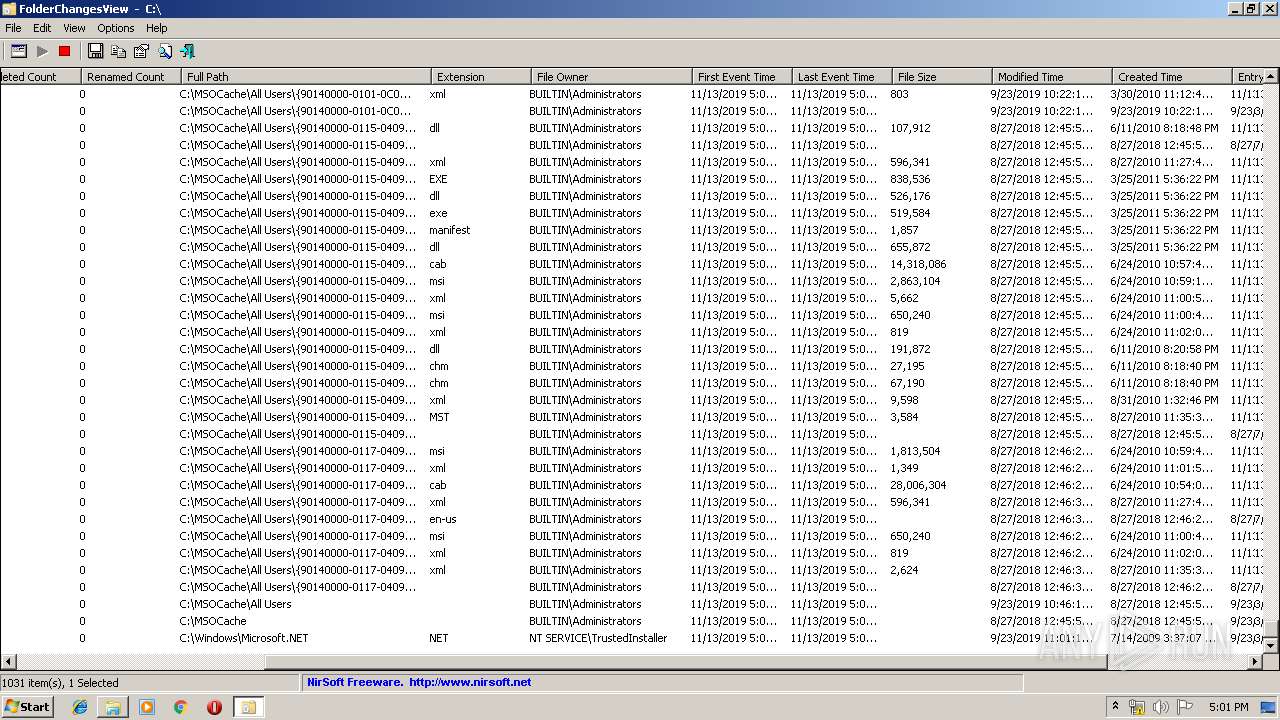
Task: Open the Action Center flag icon
Action: pyautogui.click(x=1184, y=707)
